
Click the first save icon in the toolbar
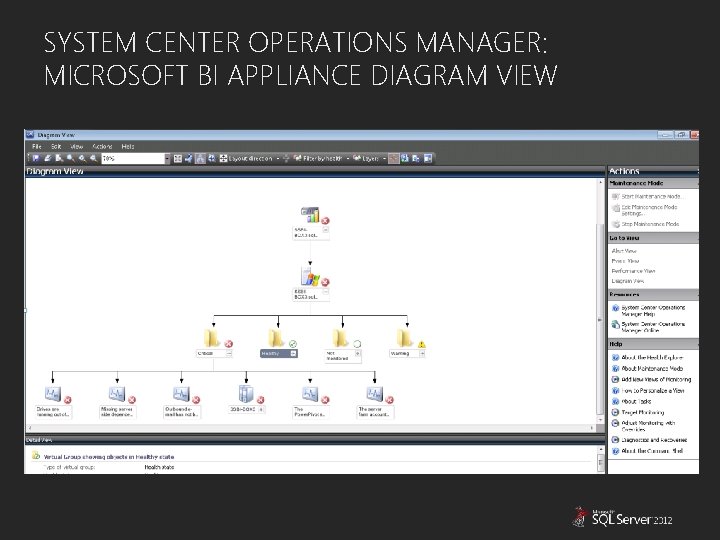(36, 158)
